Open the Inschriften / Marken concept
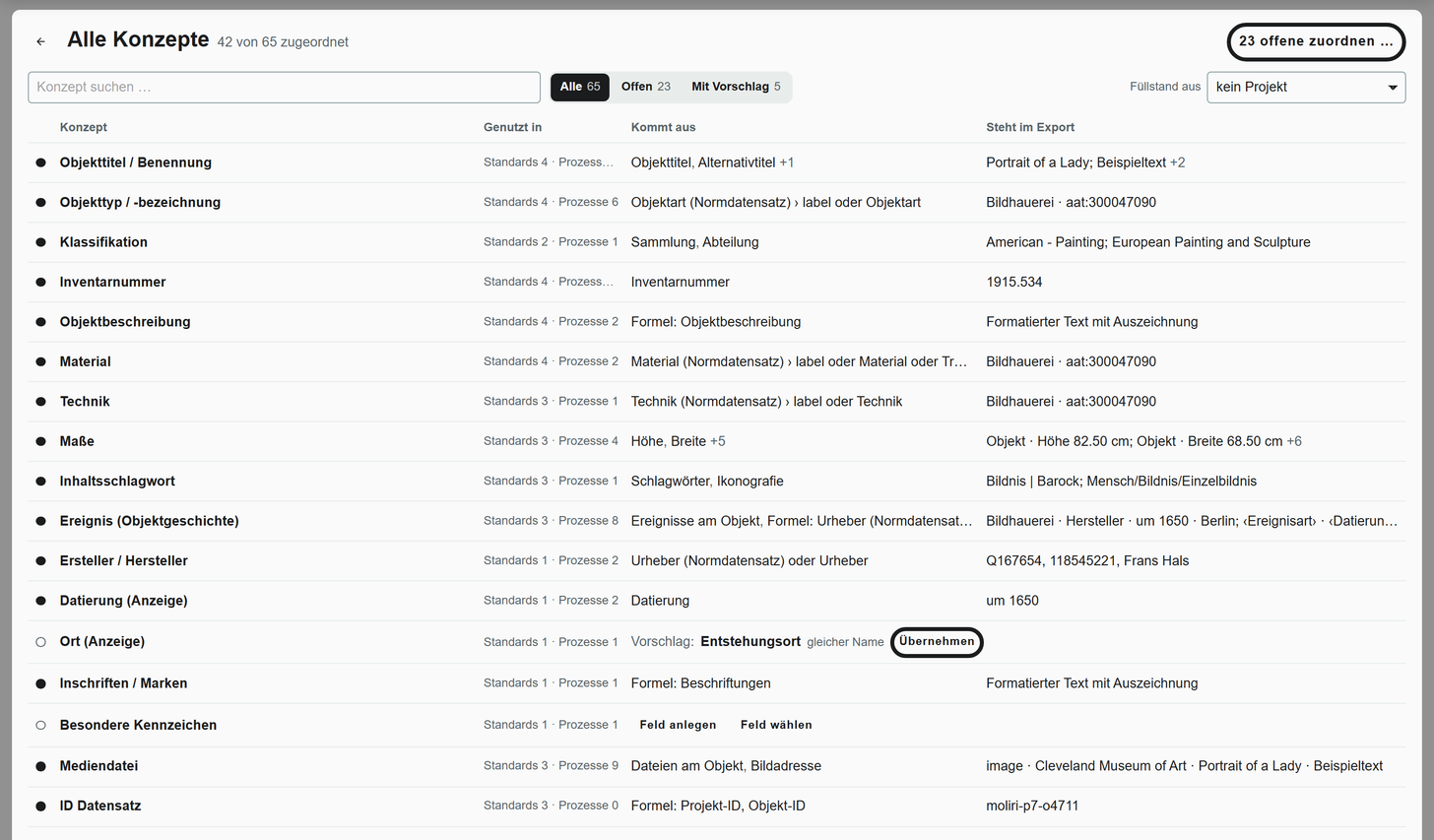Viewport: 1434px width, 840px height. (123, 683)
